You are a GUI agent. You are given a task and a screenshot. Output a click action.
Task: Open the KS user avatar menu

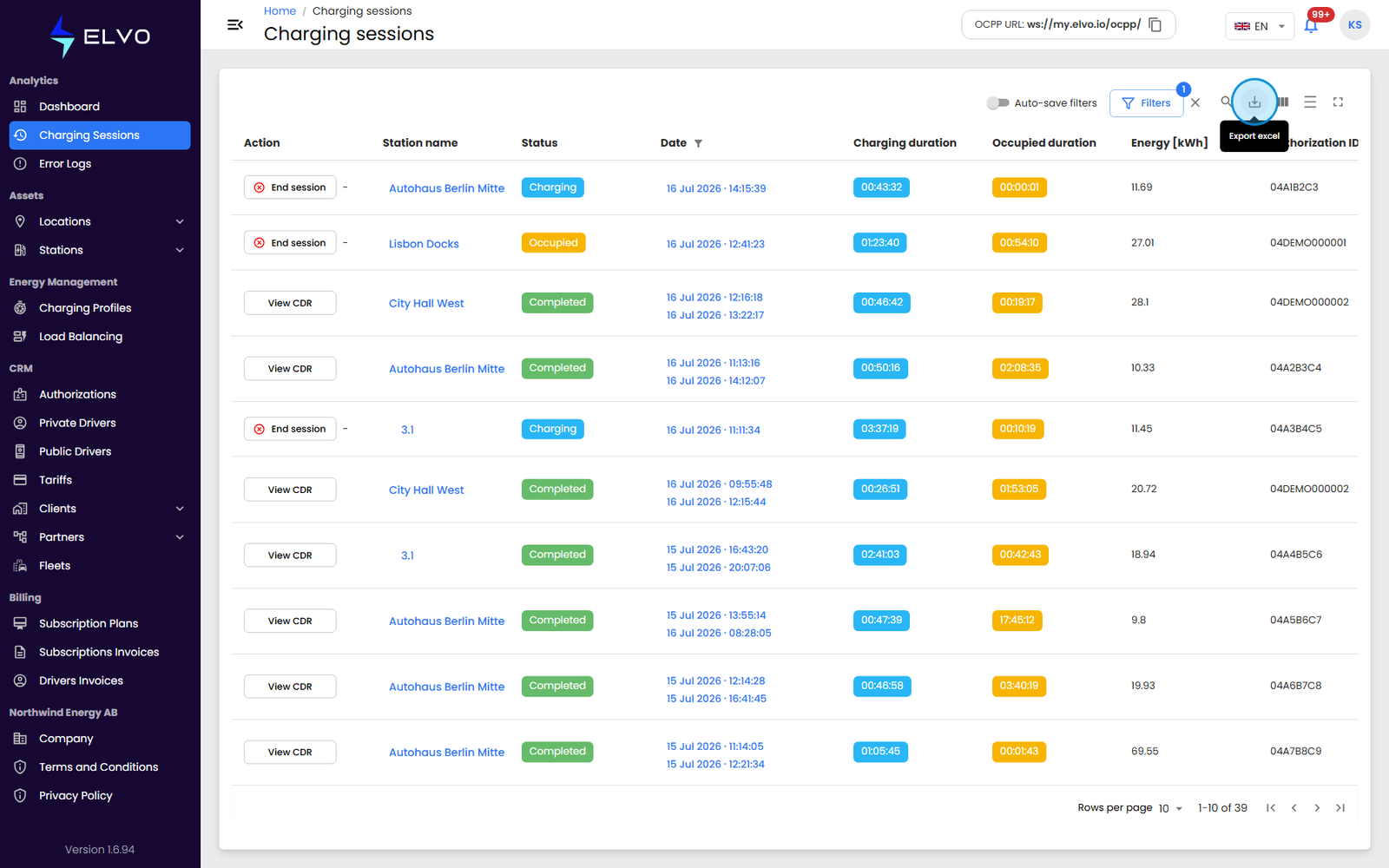(1354, 25)
